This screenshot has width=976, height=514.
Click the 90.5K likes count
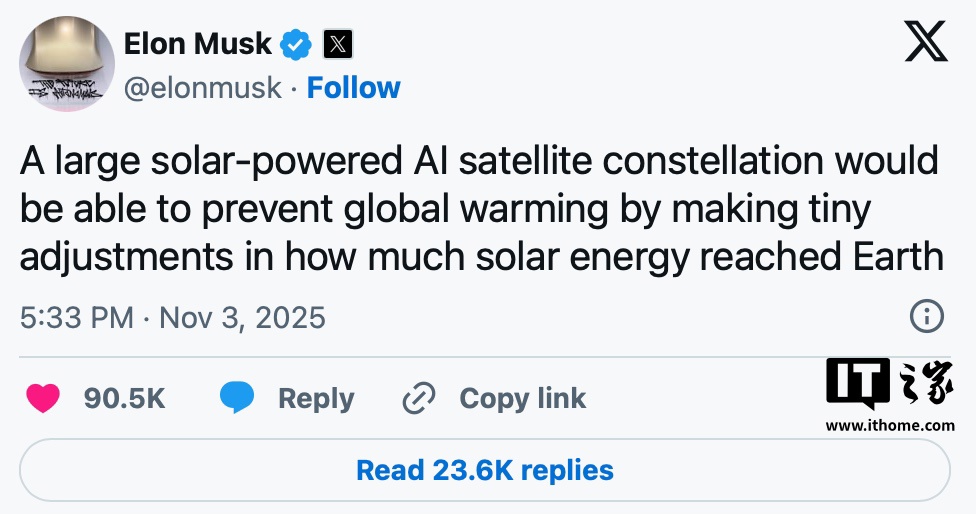pos(124,398)
